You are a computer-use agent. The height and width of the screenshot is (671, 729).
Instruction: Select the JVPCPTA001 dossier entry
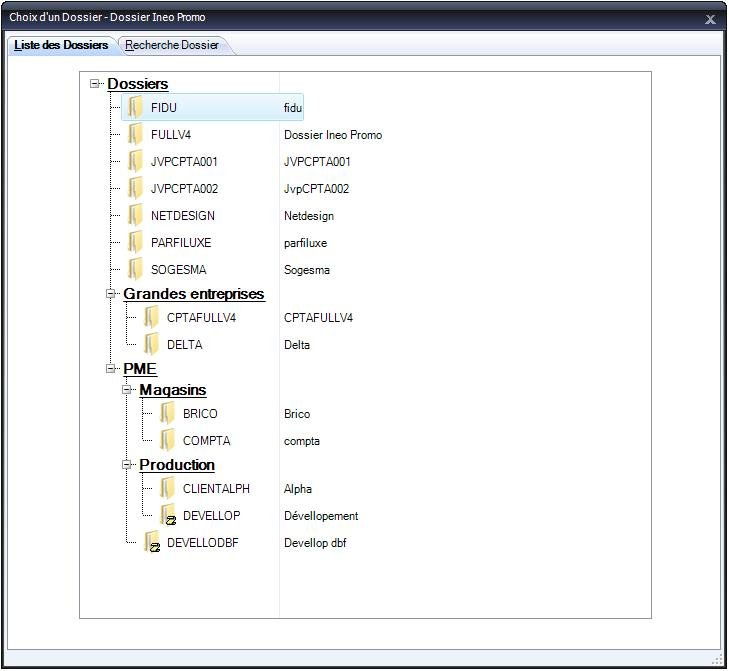(x=184, y=162)
